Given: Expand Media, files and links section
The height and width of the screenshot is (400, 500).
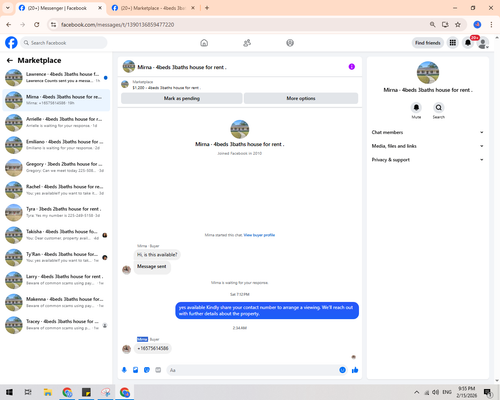Looking at the screenshot, I should pos(428,146).
